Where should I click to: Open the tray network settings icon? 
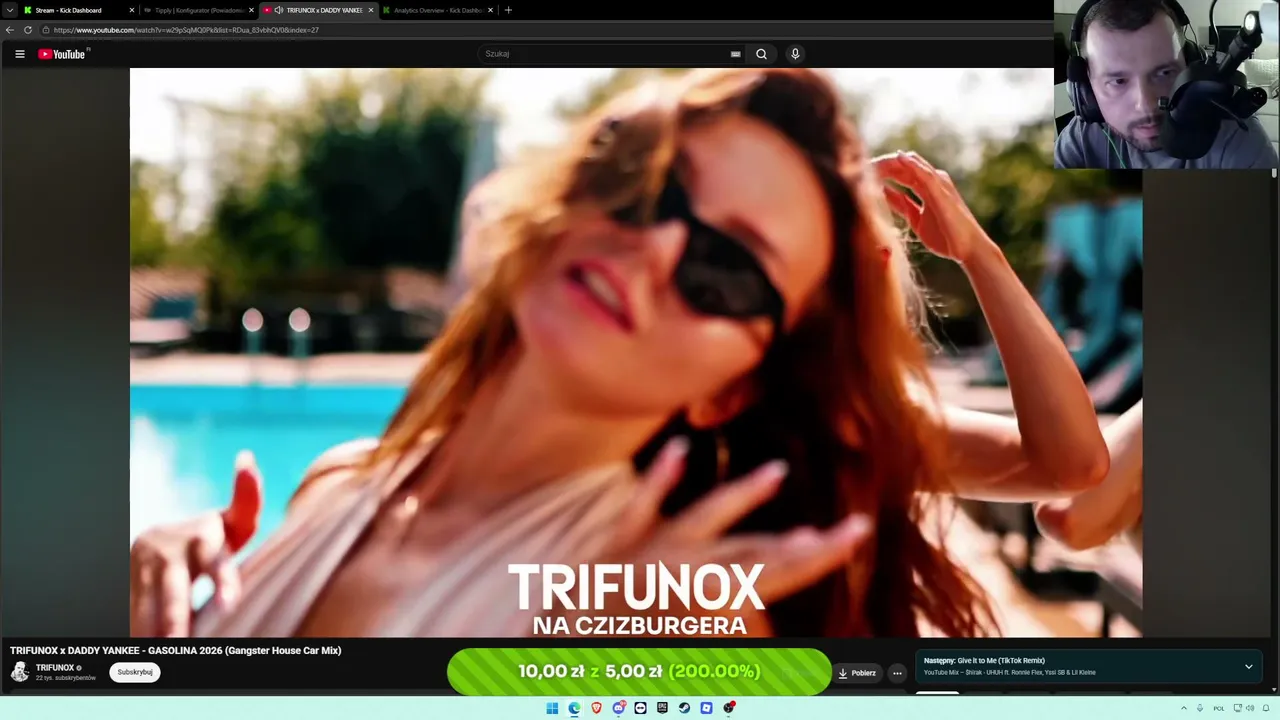[x=1238, y=708]
